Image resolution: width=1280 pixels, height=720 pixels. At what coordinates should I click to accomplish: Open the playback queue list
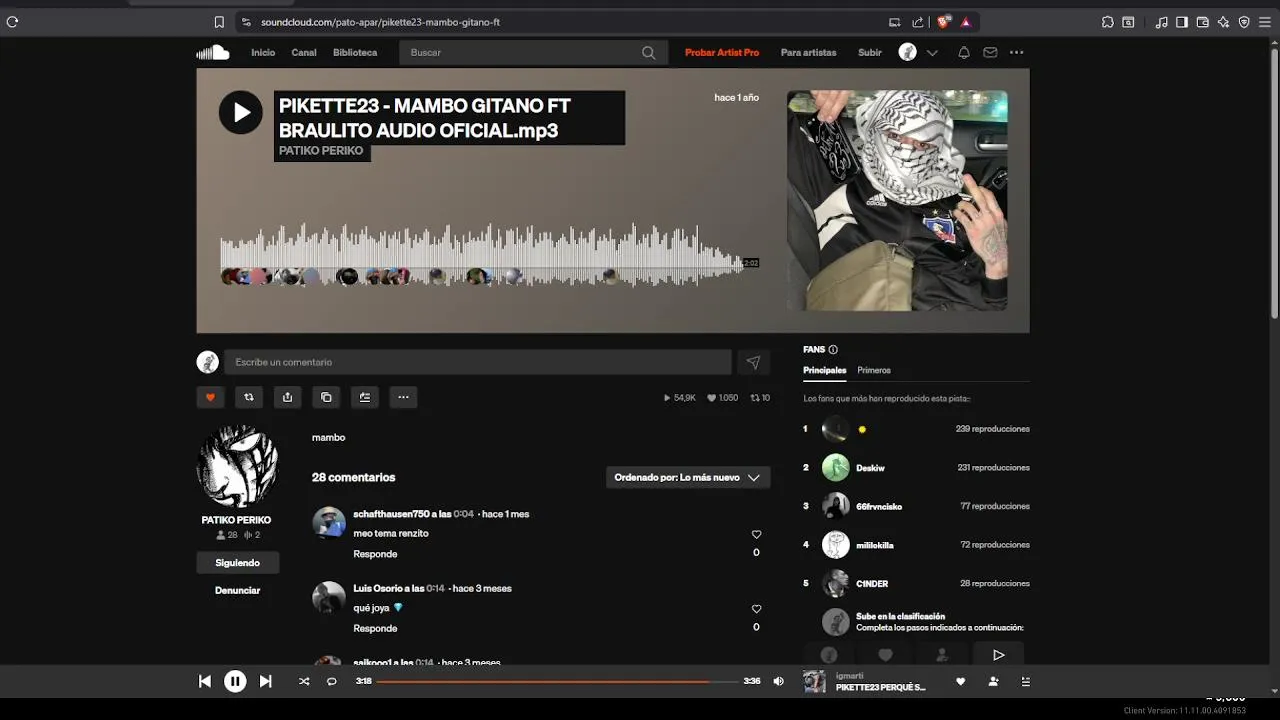click(1025, 681)
